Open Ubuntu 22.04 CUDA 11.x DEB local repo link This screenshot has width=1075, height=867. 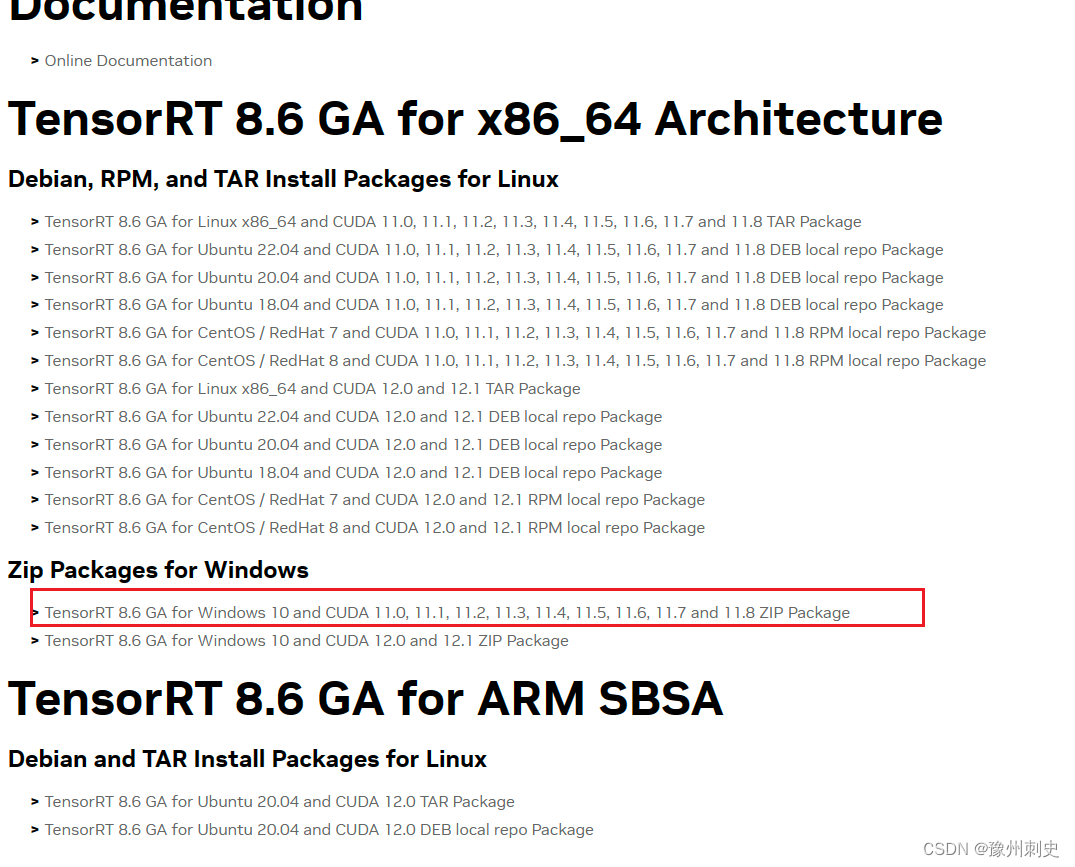pyautogui.click(x=494, y=250)
